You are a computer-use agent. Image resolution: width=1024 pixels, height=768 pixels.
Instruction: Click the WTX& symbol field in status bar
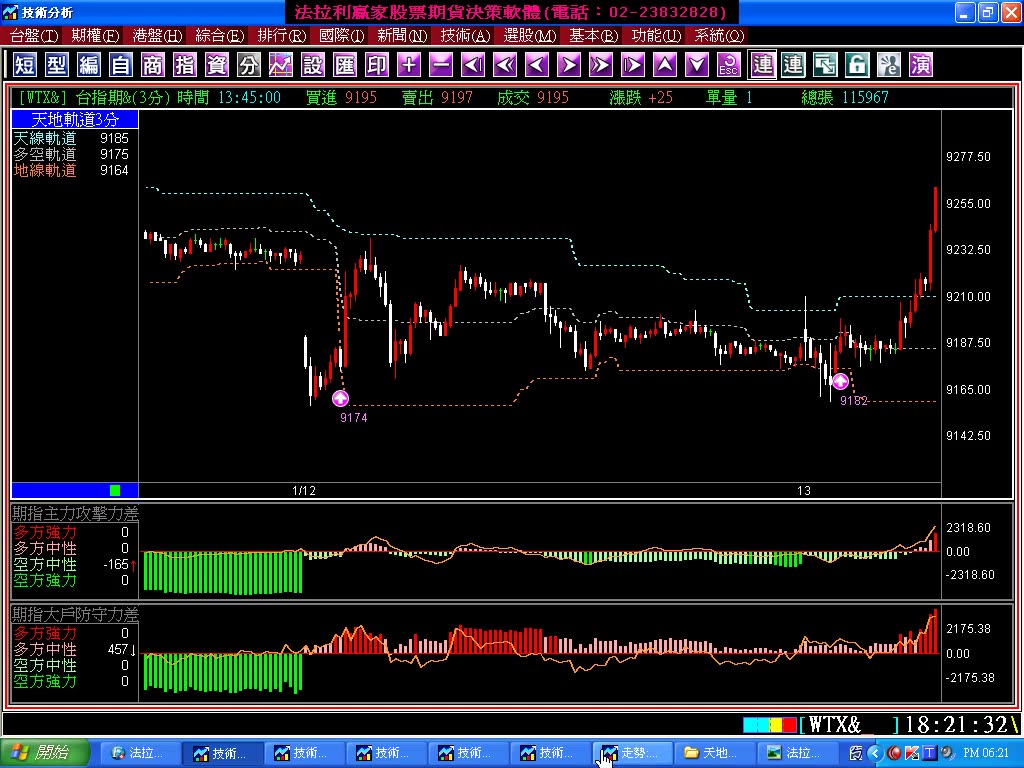coord(850,724)
